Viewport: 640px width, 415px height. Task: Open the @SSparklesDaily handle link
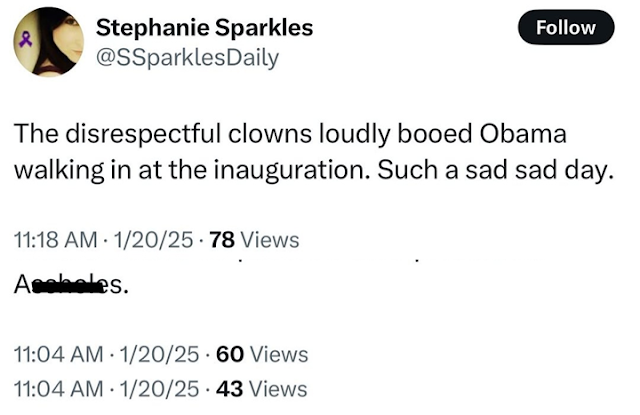tap(187, 57)
